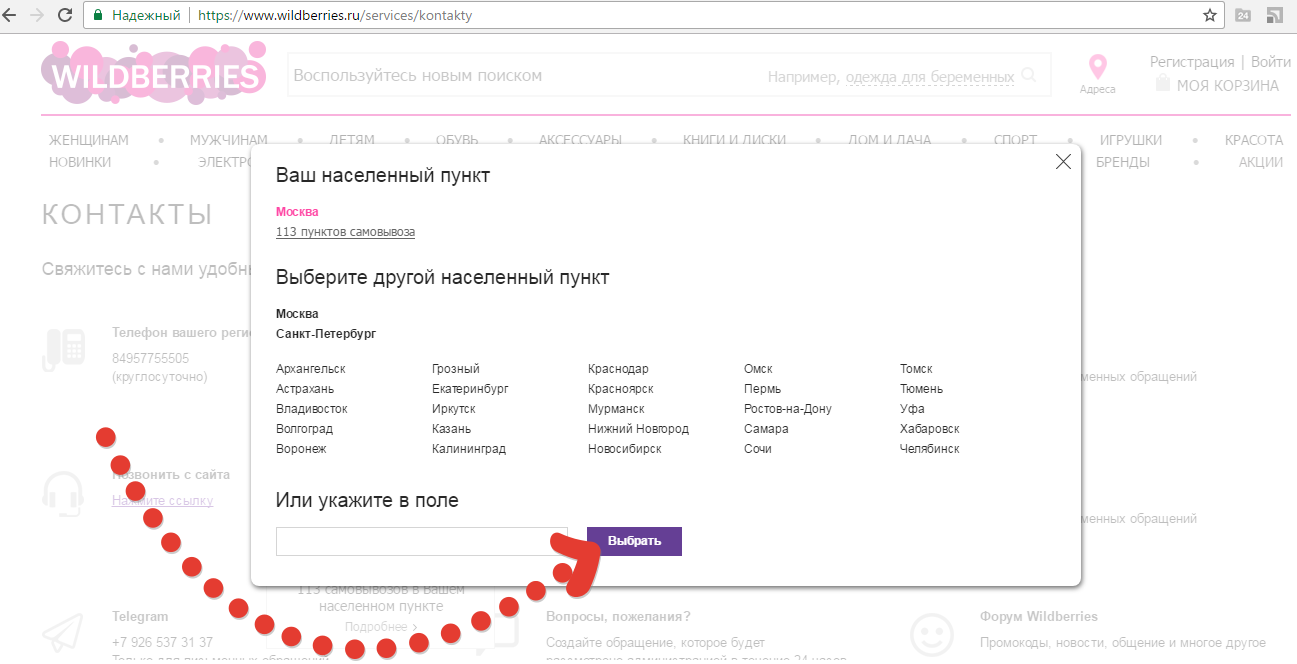
Task: Click the pink Москва current city
Action: point(297,212)
